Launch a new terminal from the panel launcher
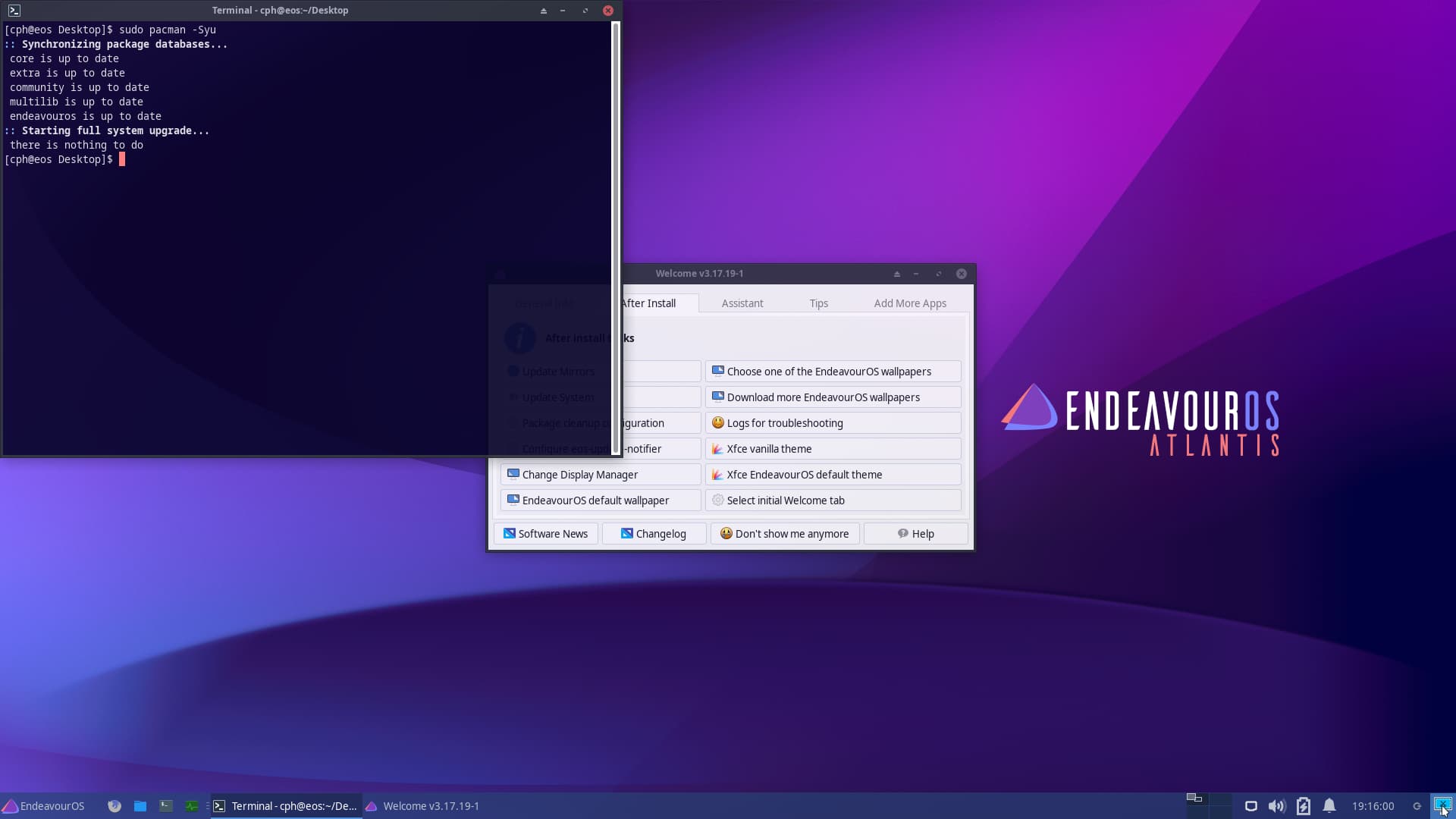The width and height of the screenshot is (1456, 819). (x=166, y=806)
